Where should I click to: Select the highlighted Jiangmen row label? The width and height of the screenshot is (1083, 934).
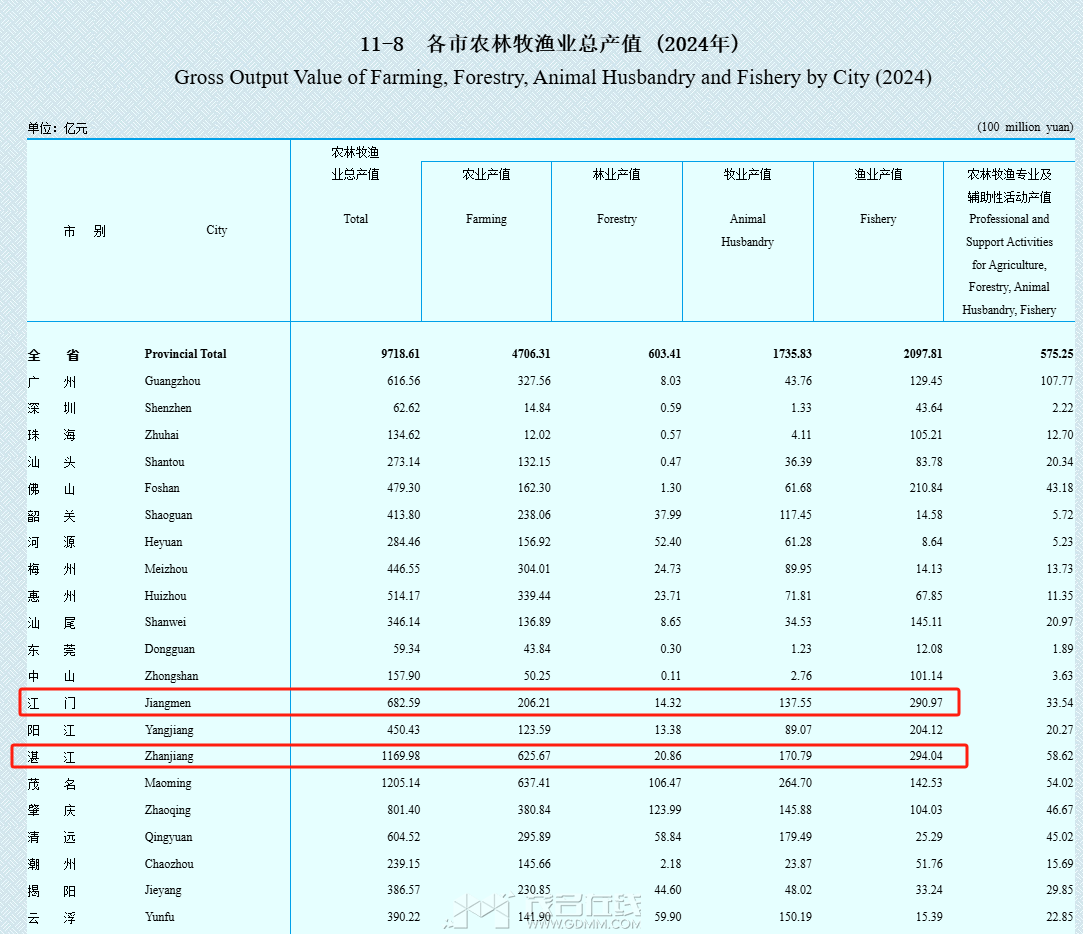click(168, 703)
